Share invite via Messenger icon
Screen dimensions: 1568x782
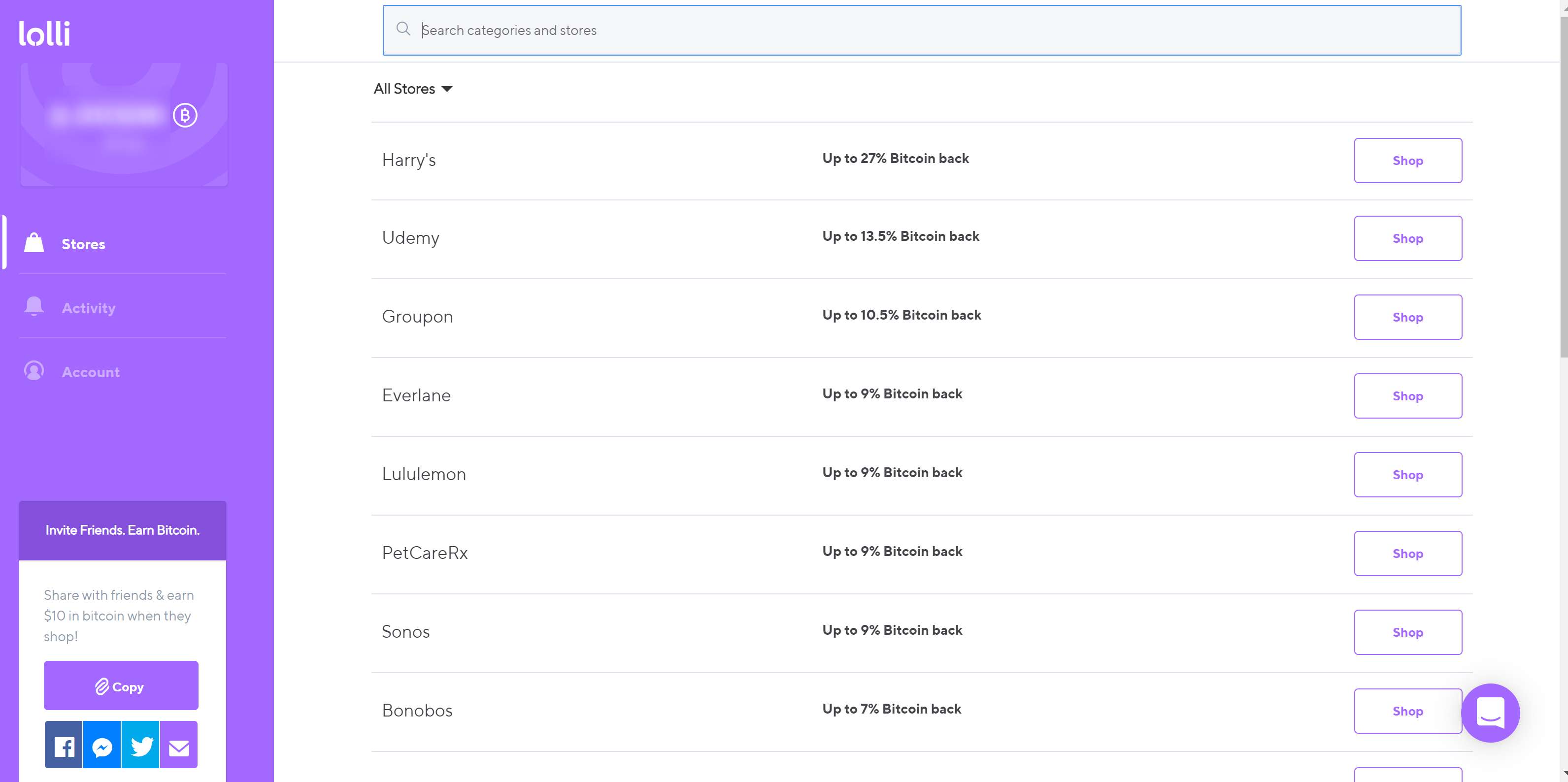[x=102, y=746]
